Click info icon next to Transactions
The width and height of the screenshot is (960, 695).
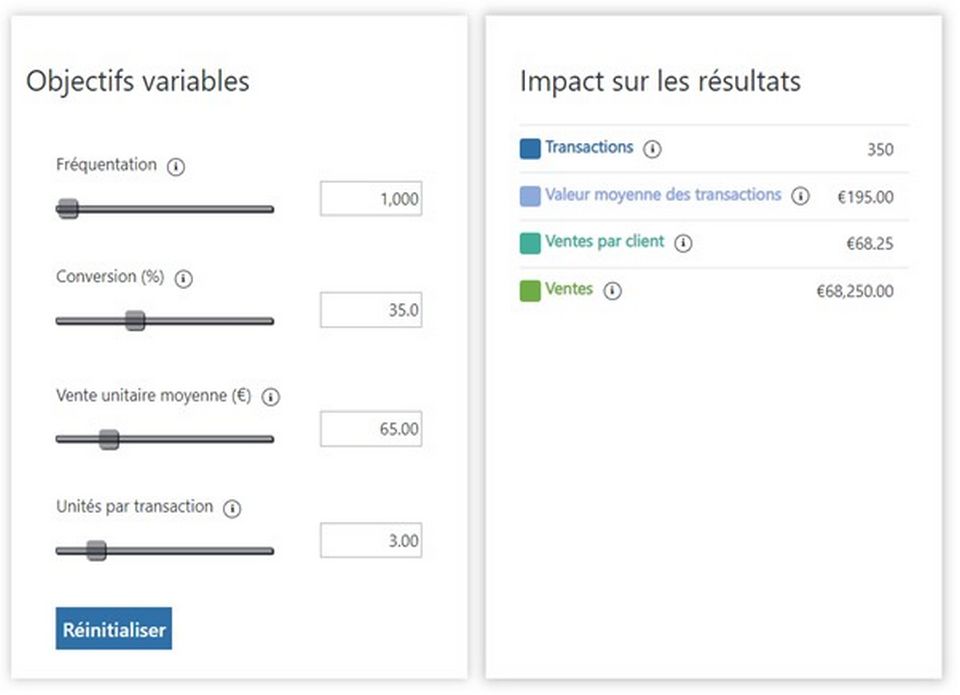[x=653, y=150]
